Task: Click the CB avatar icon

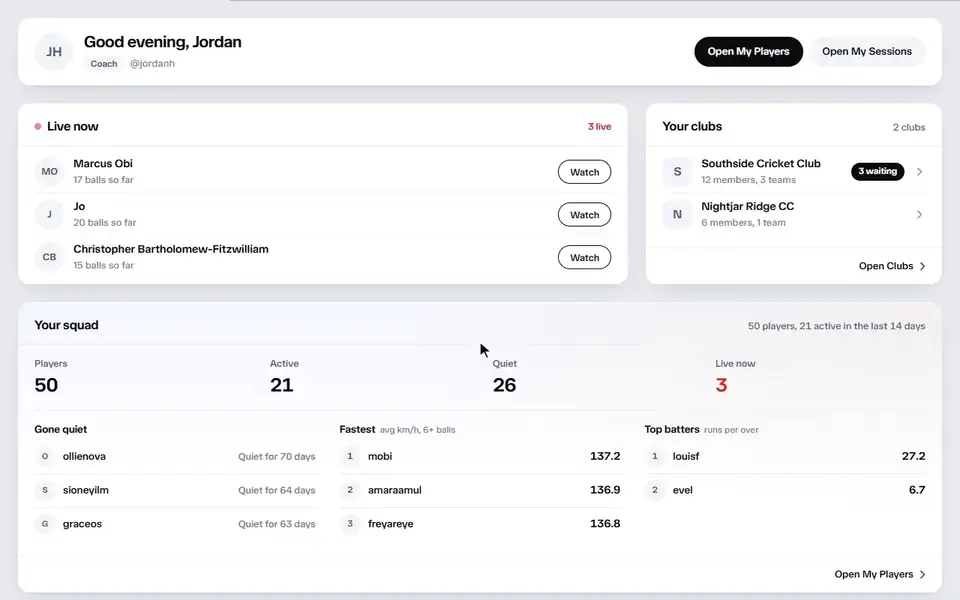Action: coord(50,257)
